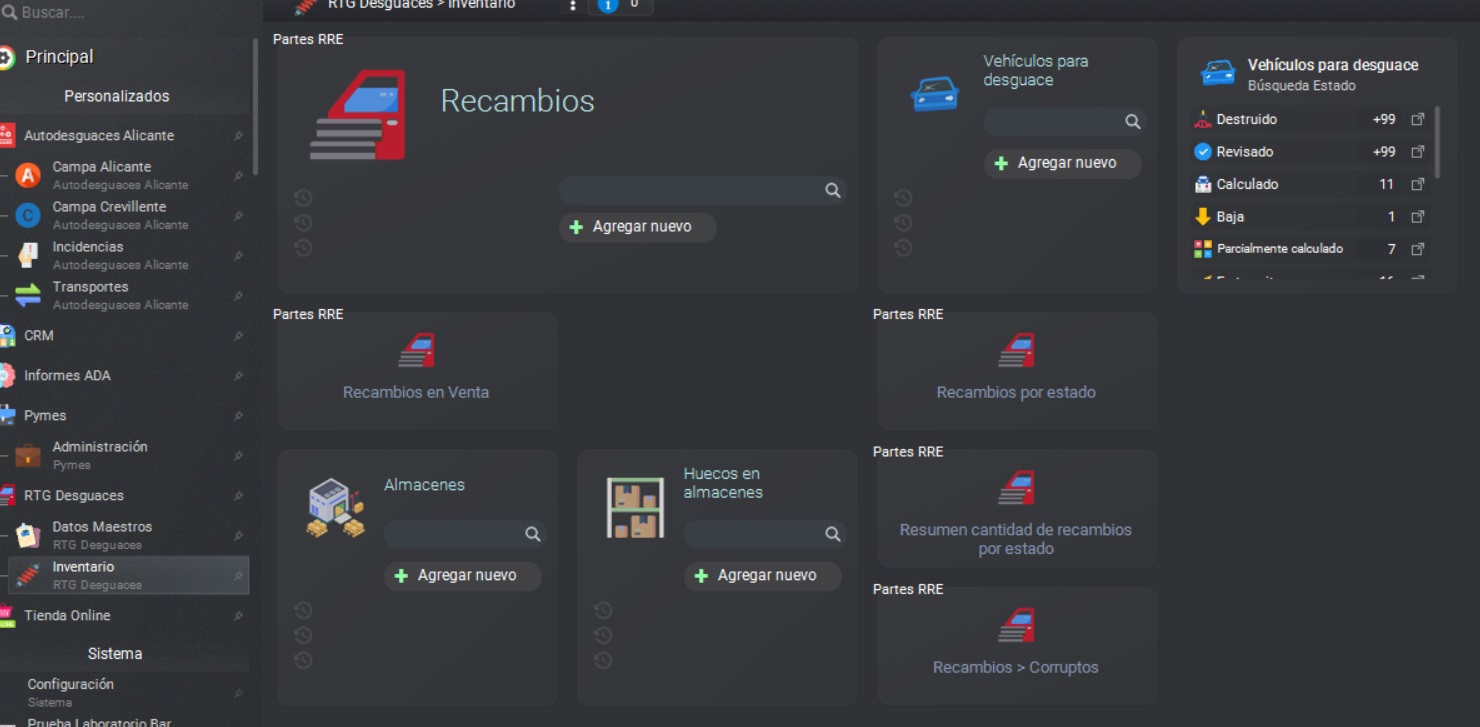The height and width of the screenshot is (727, 1480).
Task: Click the Almacenes search input field
Action: point(455,535)
